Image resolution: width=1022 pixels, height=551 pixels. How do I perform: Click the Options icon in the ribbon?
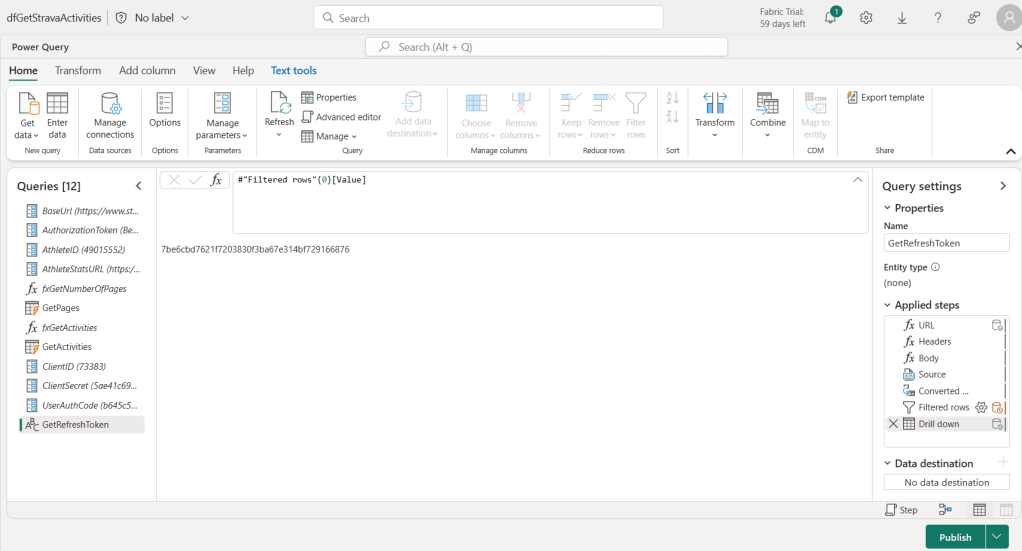[x=165, y=109]
